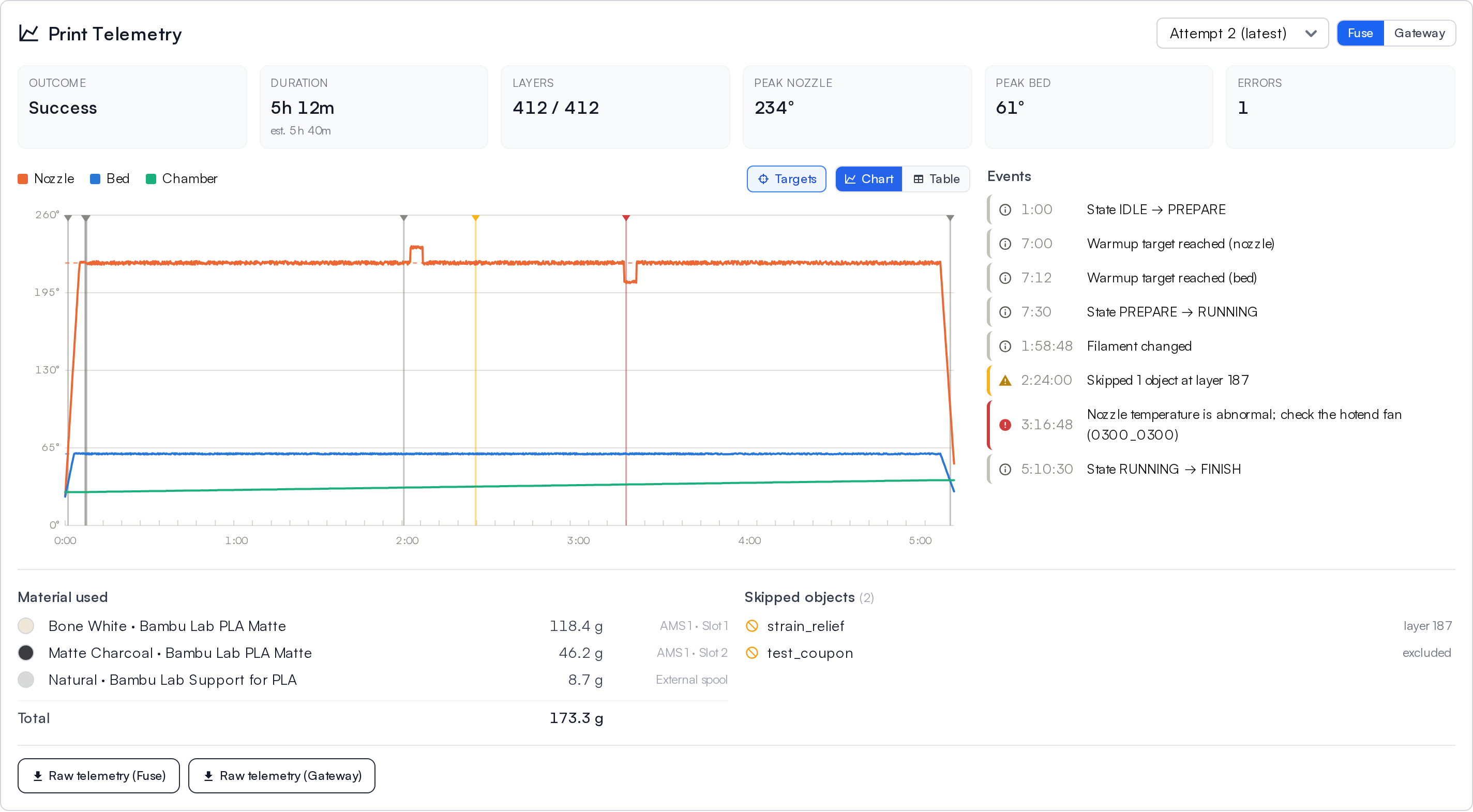Click the 1:58:48 event timestamp
Screen dimensions: 1473x812
pyautogui.click(x=1046, y=347)
